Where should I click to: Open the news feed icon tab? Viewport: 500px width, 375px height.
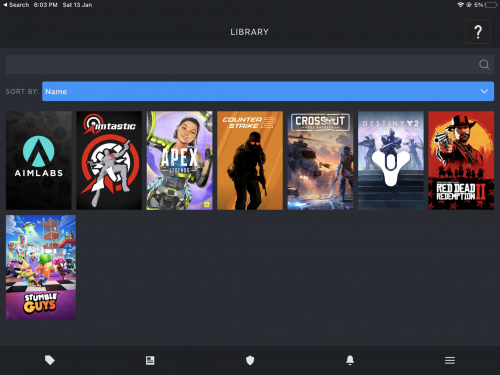(150, 360)
